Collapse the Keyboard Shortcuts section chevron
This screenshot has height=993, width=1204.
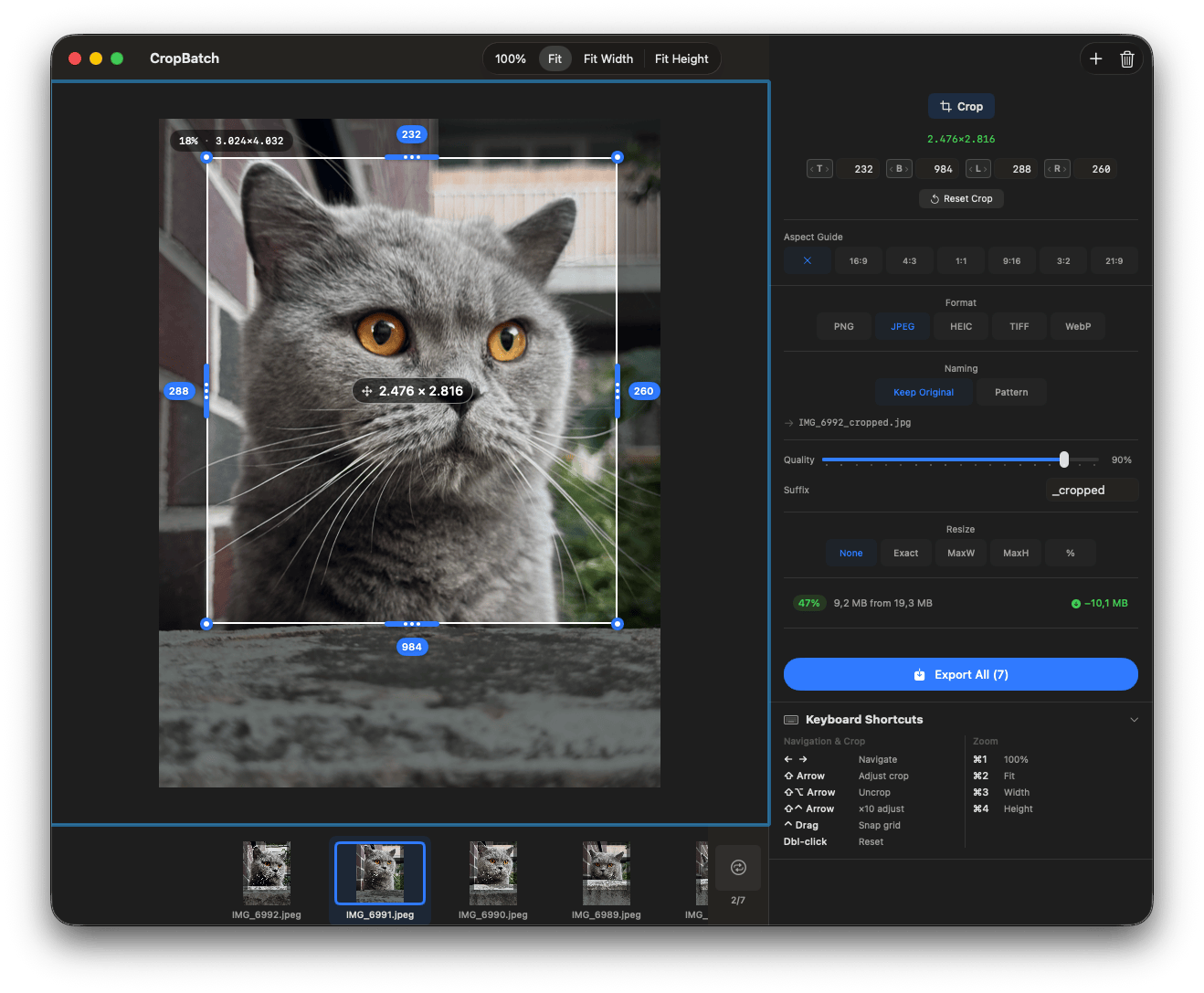(1135, 720)
